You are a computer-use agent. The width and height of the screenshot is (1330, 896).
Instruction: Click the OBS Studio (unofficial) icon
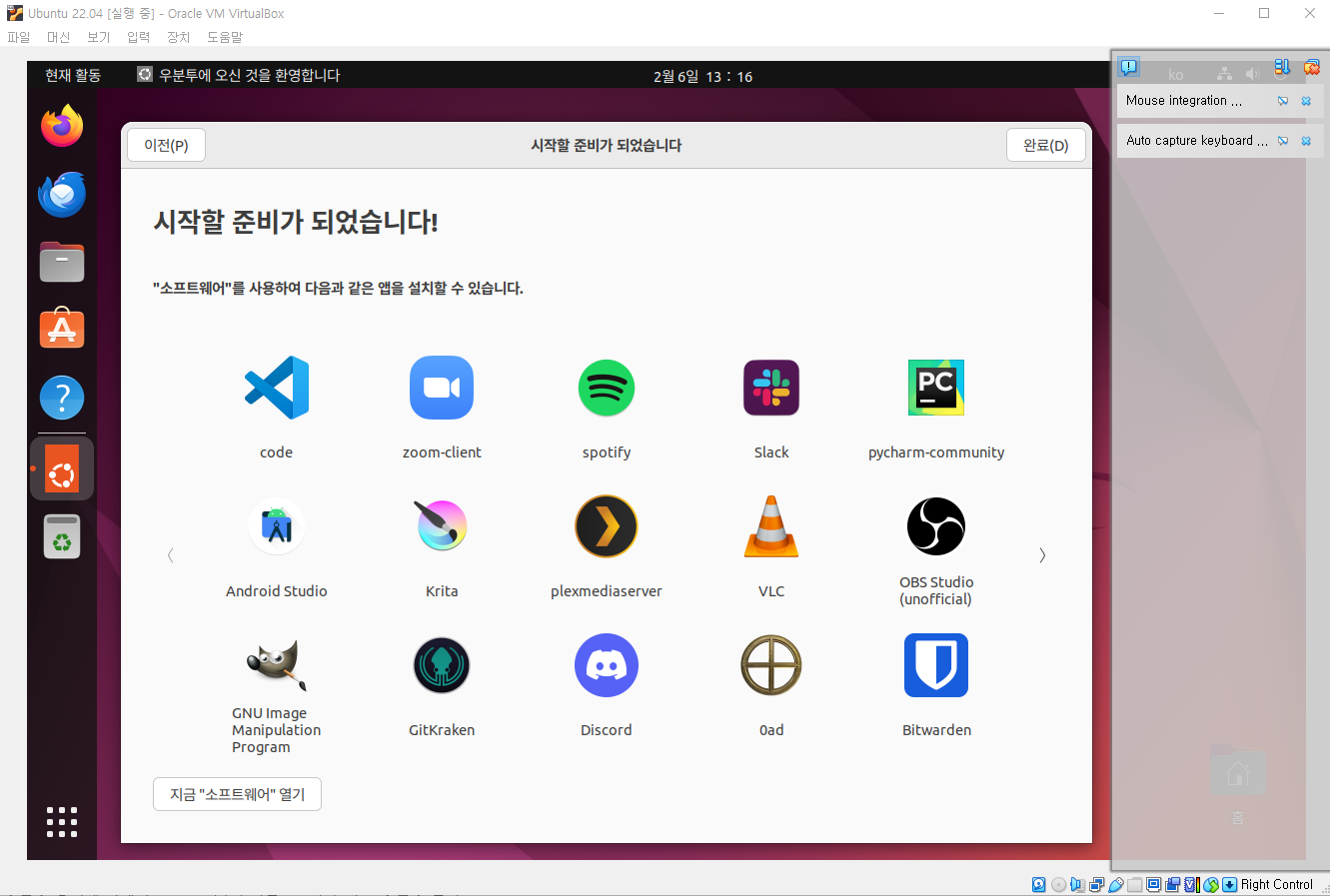pos(936,526)
